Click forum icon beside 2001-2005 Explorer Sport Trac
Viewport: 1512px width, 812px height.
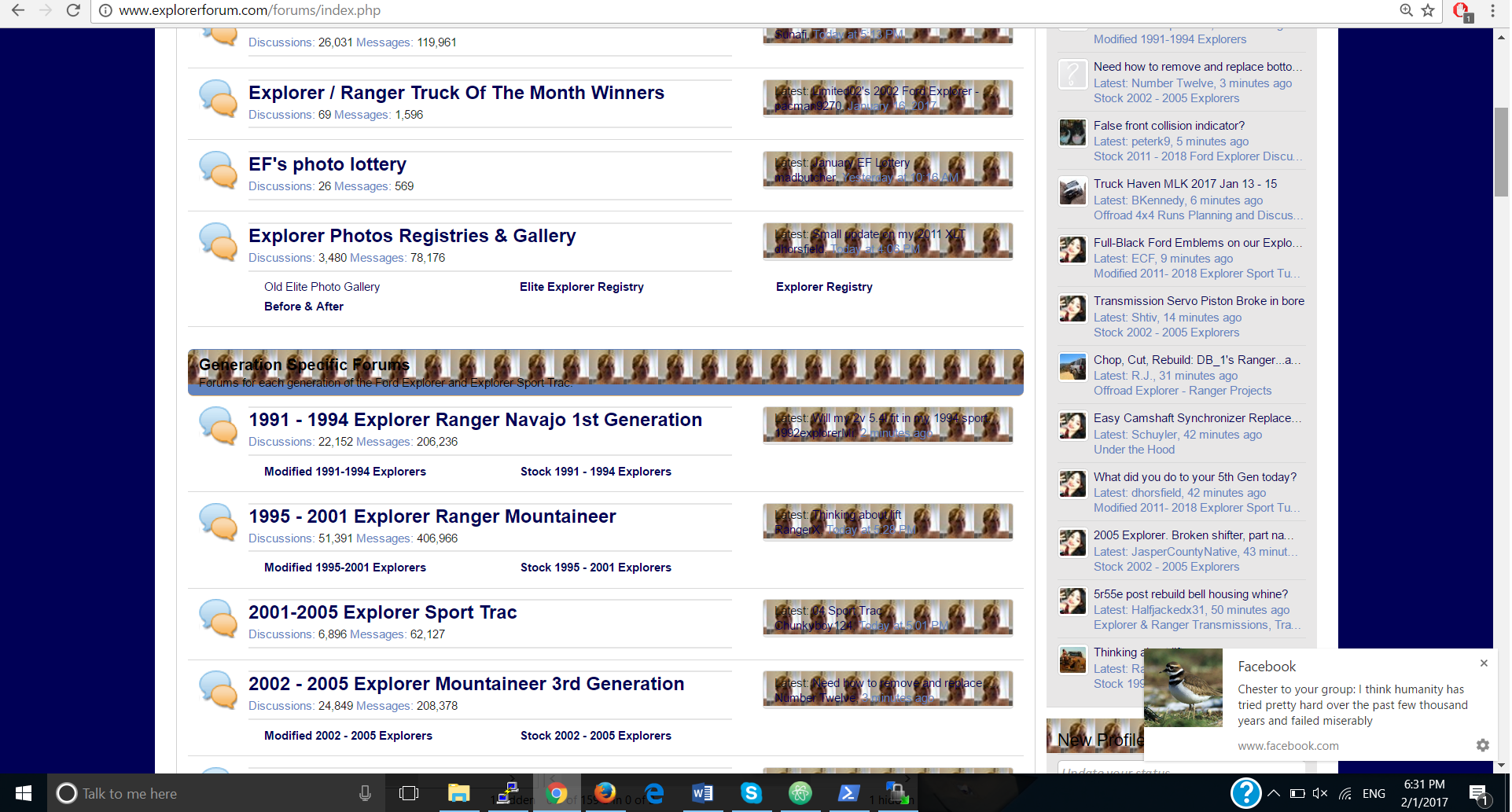[218, 618]
